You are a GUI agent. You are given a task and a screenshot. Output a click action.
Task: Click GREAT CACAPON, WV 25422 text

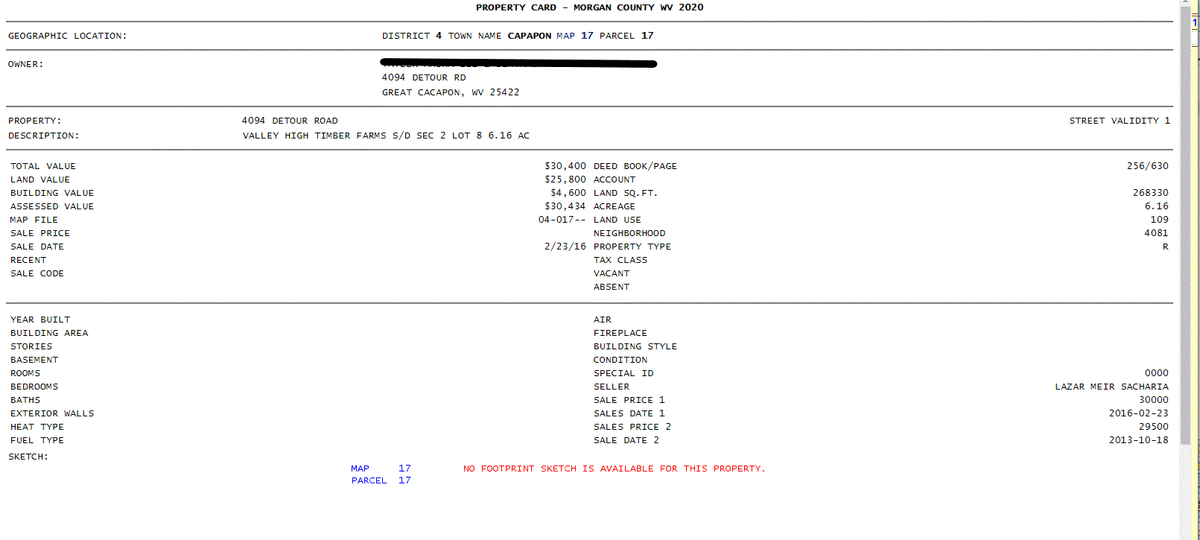coord(450,92)
